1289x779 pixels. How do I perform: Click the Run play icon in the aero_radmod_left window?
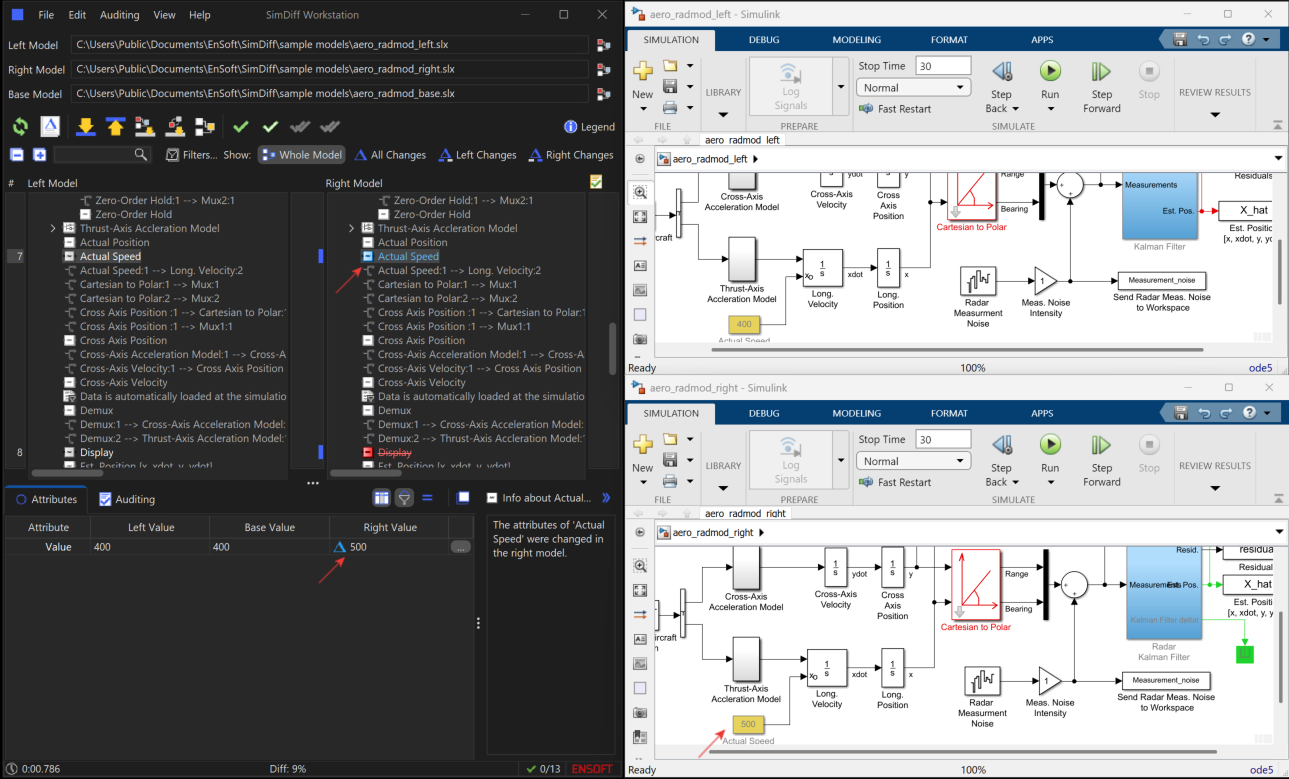[1050, 71]
